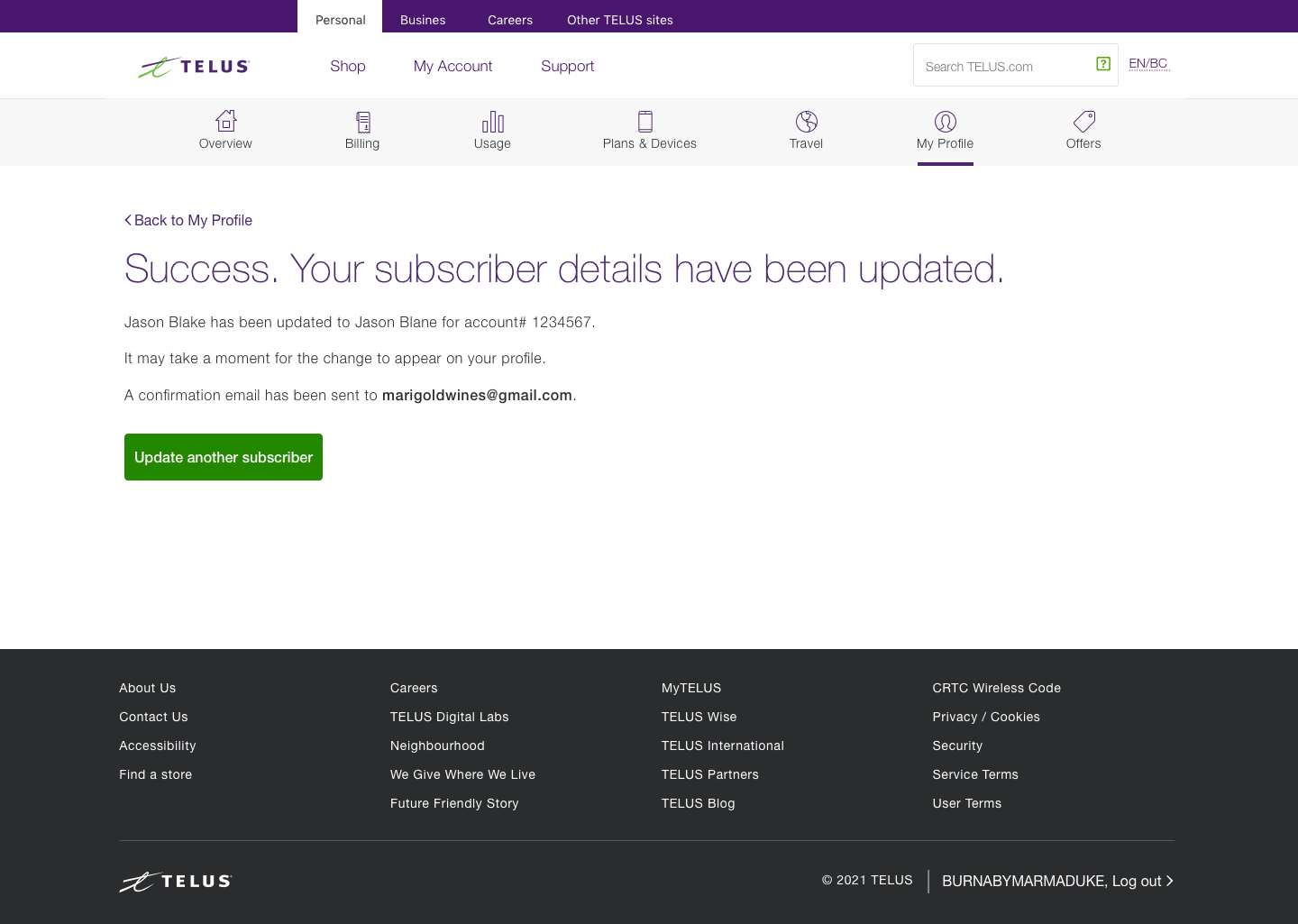Open the Usage bar chart icon
1298x924 pixels.
493,122
